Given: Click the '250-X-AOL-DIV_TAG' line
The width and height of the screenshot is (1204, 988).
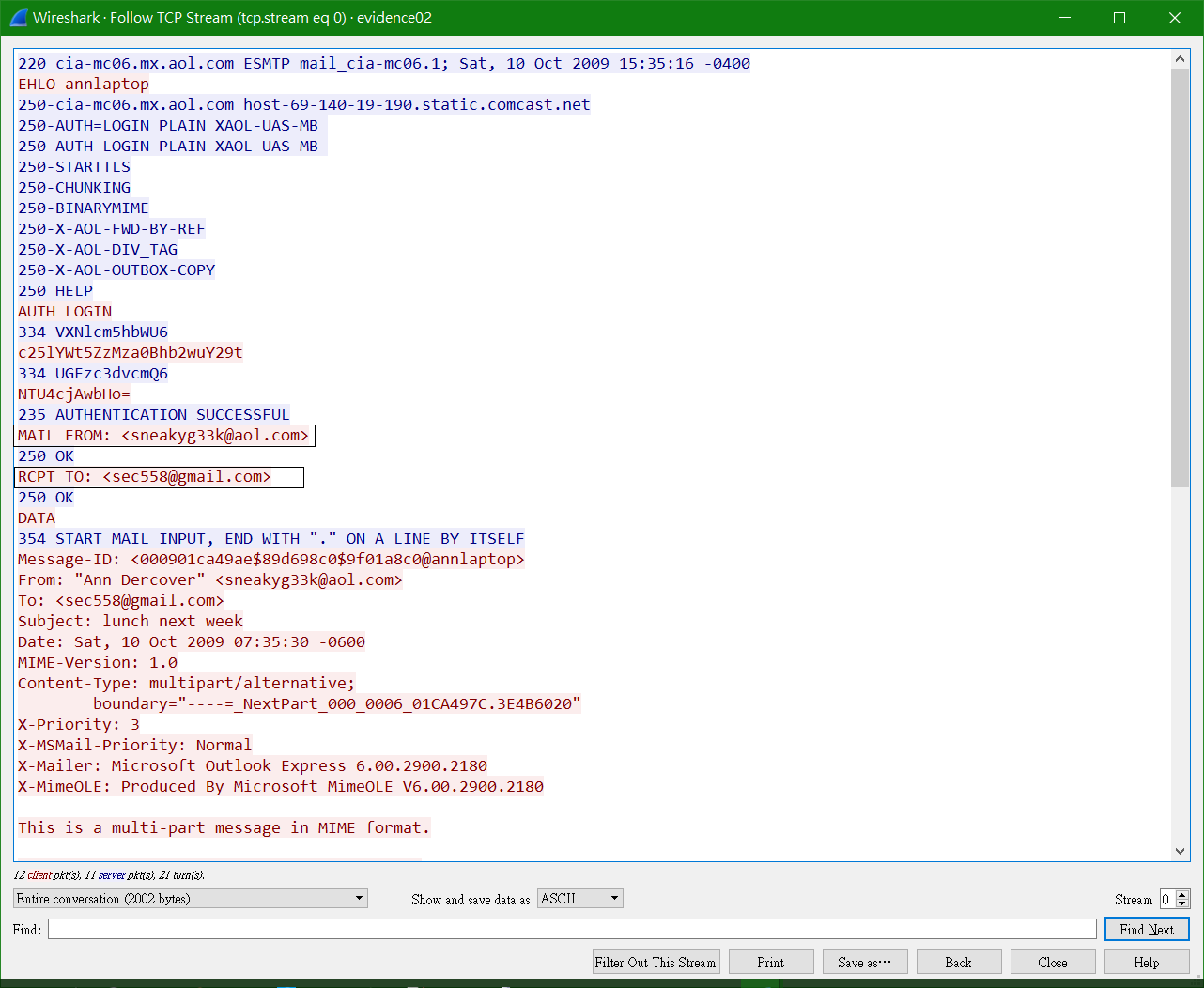Looking at the screenshot, I should [x=98, y=249].
